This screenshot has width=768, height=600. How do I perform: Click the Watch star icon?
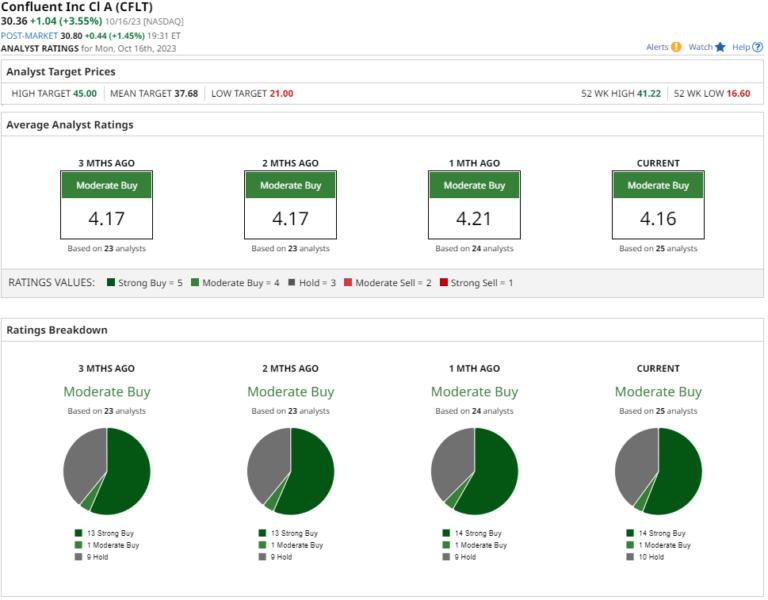click(x=720, y=47)
